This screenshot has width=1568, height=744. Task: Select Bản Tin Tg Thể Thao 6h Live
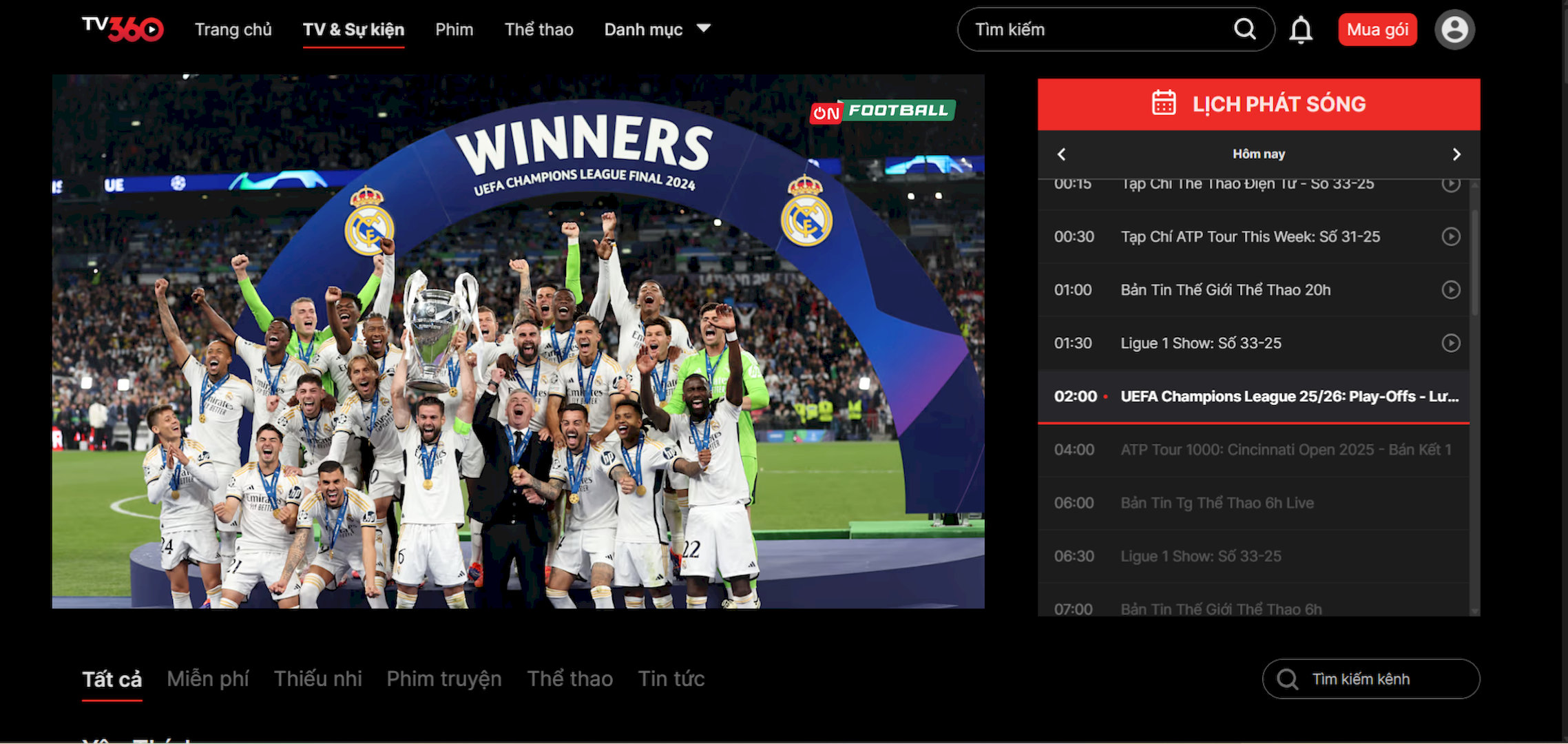click(1253, 503)
